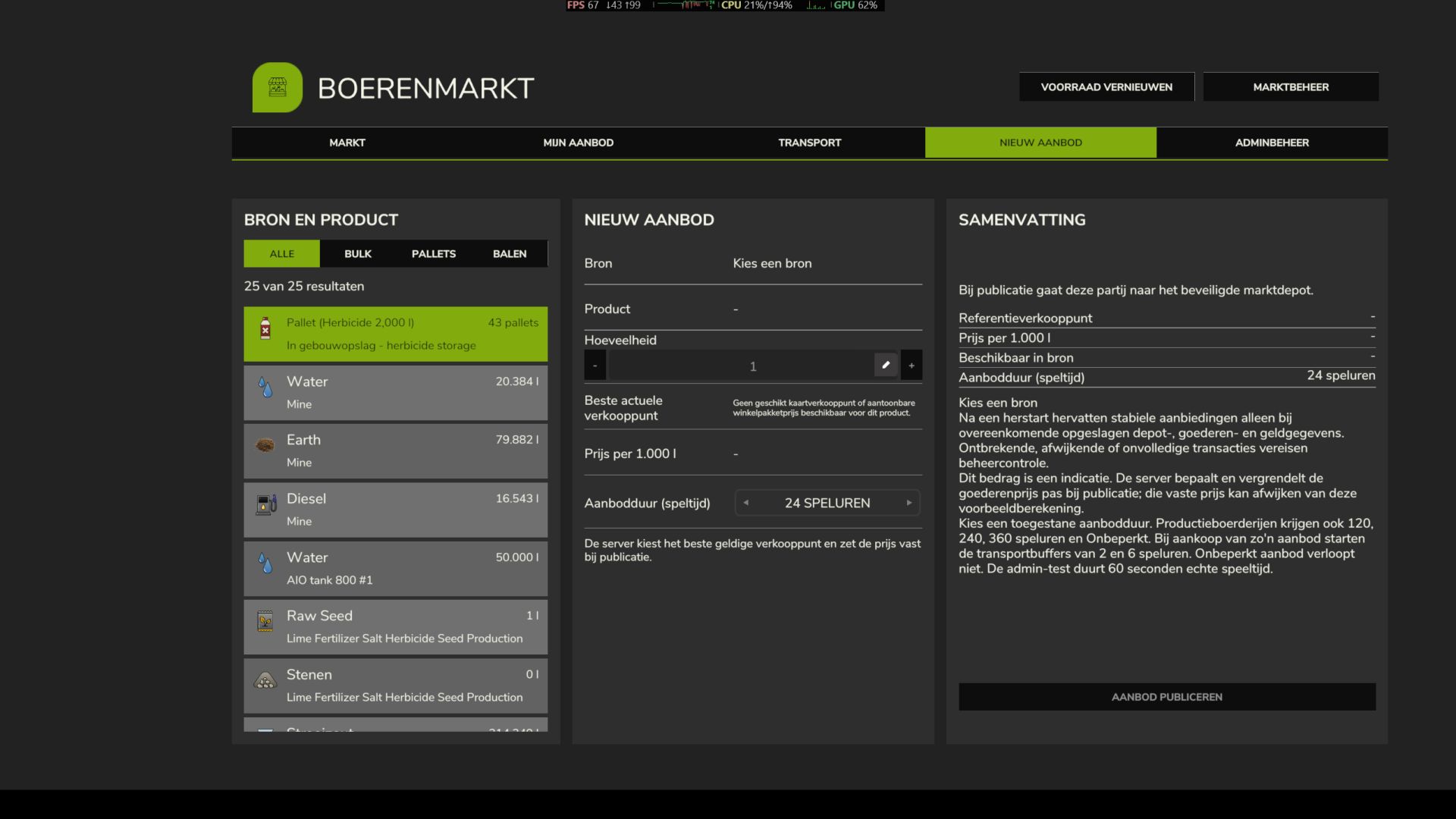1456x819 pixels.
Task: Open the ADMINBEHEER tab
Action: point(1272,143)
